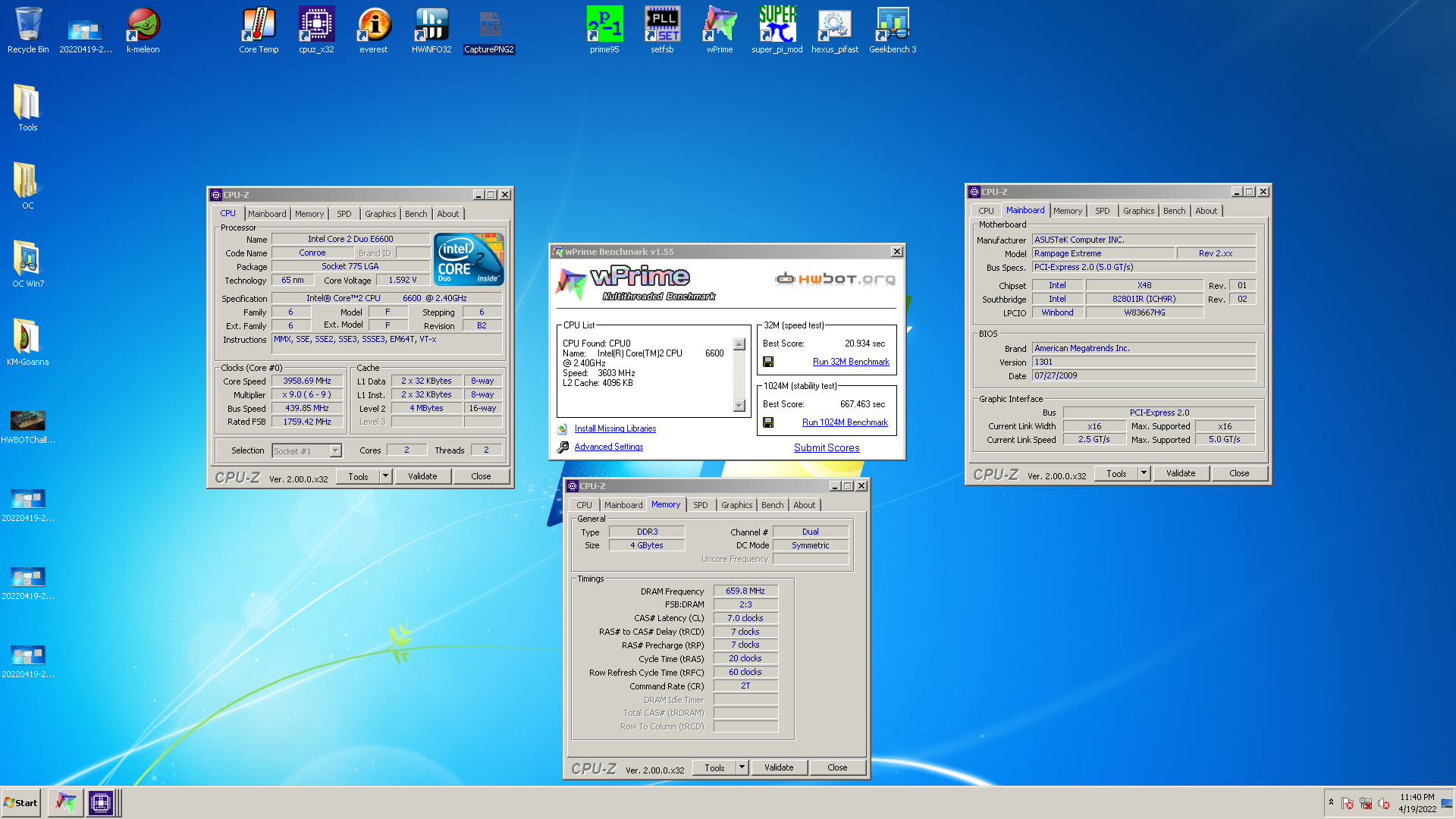Launch the setfsb PLL shortcut
This screenshot has height=819, width=1456.
tap(662, 30)
